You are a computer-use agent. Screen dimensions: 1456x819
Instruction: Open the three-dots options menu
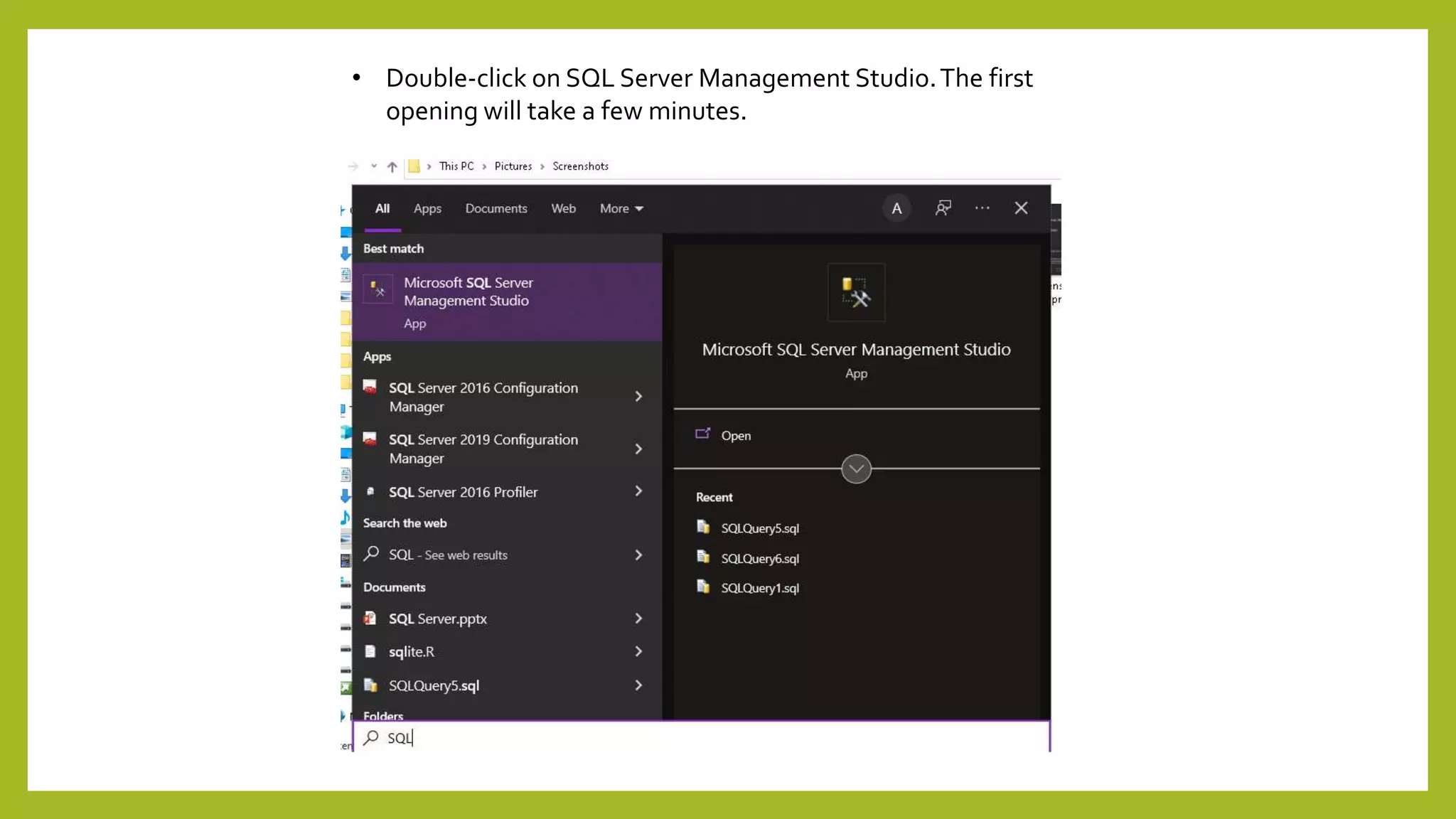click(x=982, y=208)
